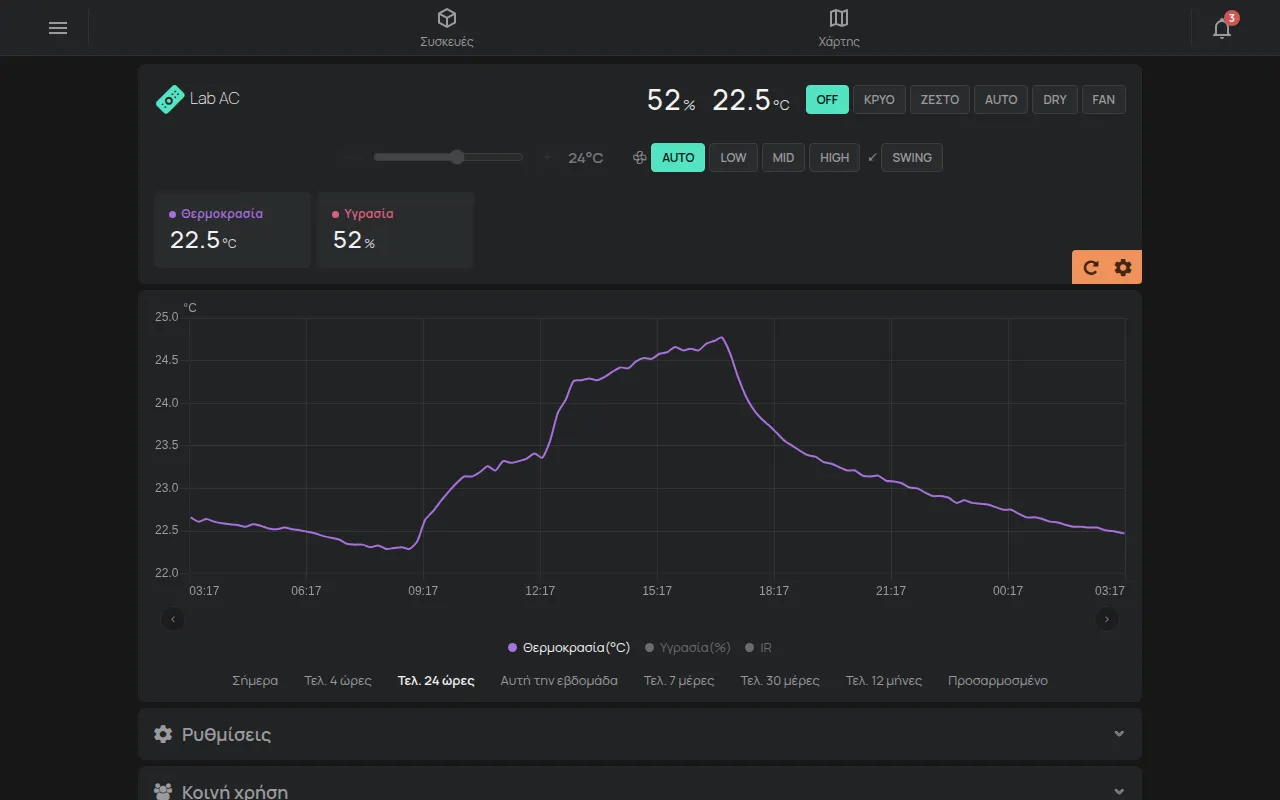This screenshot has height=800, width=1280.
Task: Open the hamburger menu
Action: tap(58, 28)
